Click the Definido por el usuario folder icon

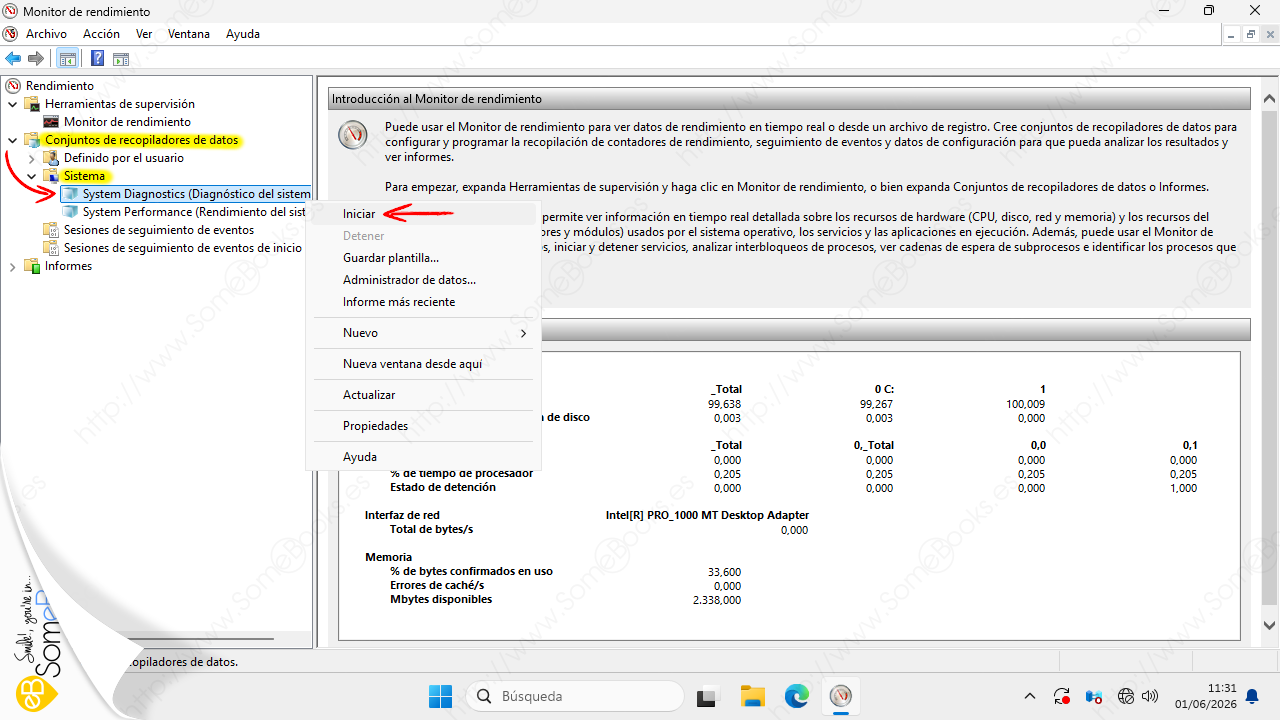click(52, 158)
